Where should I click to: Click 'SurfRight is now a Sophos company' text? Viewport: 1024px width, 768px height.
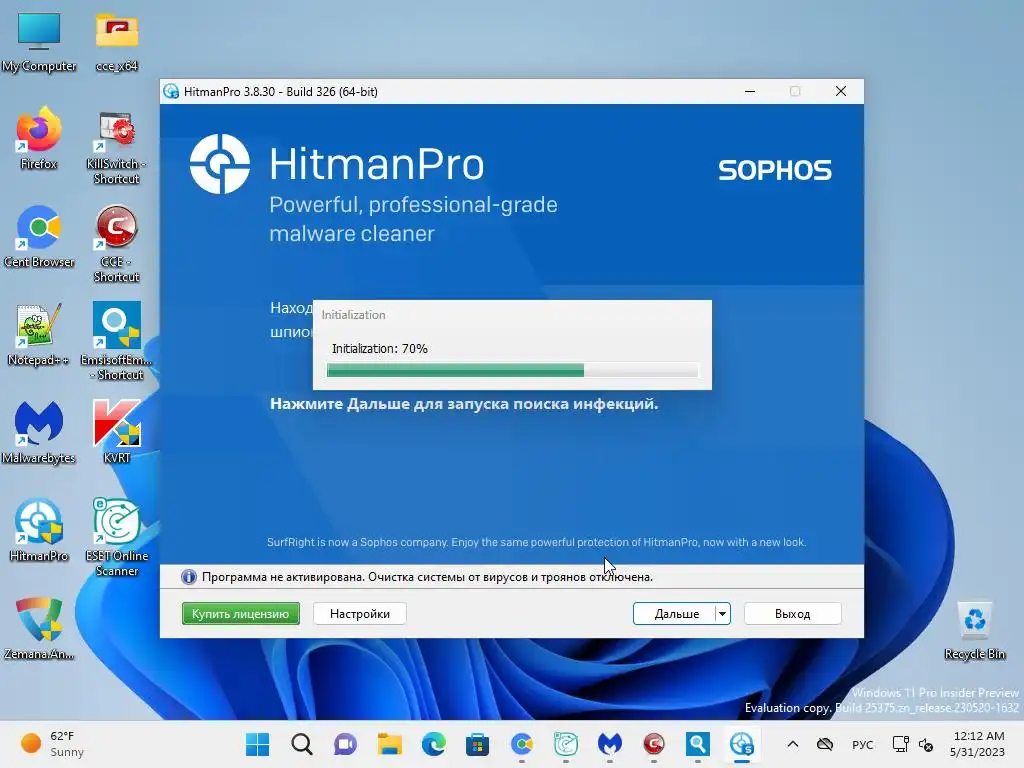click(x=536, y=542)
